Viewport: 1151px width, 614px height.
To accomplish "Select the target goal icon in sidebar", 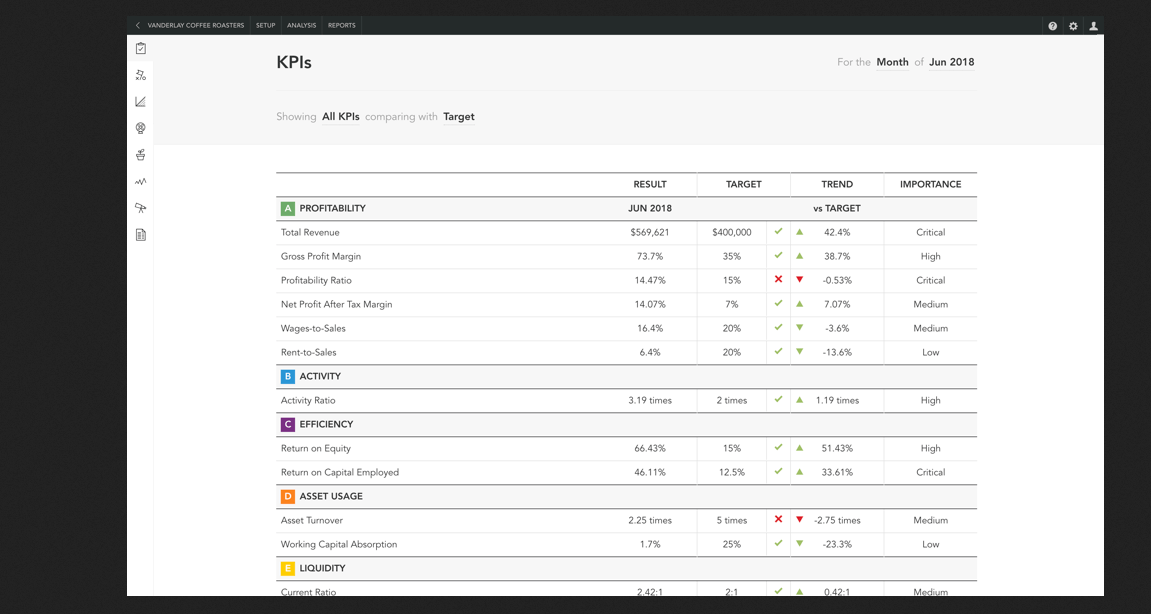I will click(x=141, y=128).
